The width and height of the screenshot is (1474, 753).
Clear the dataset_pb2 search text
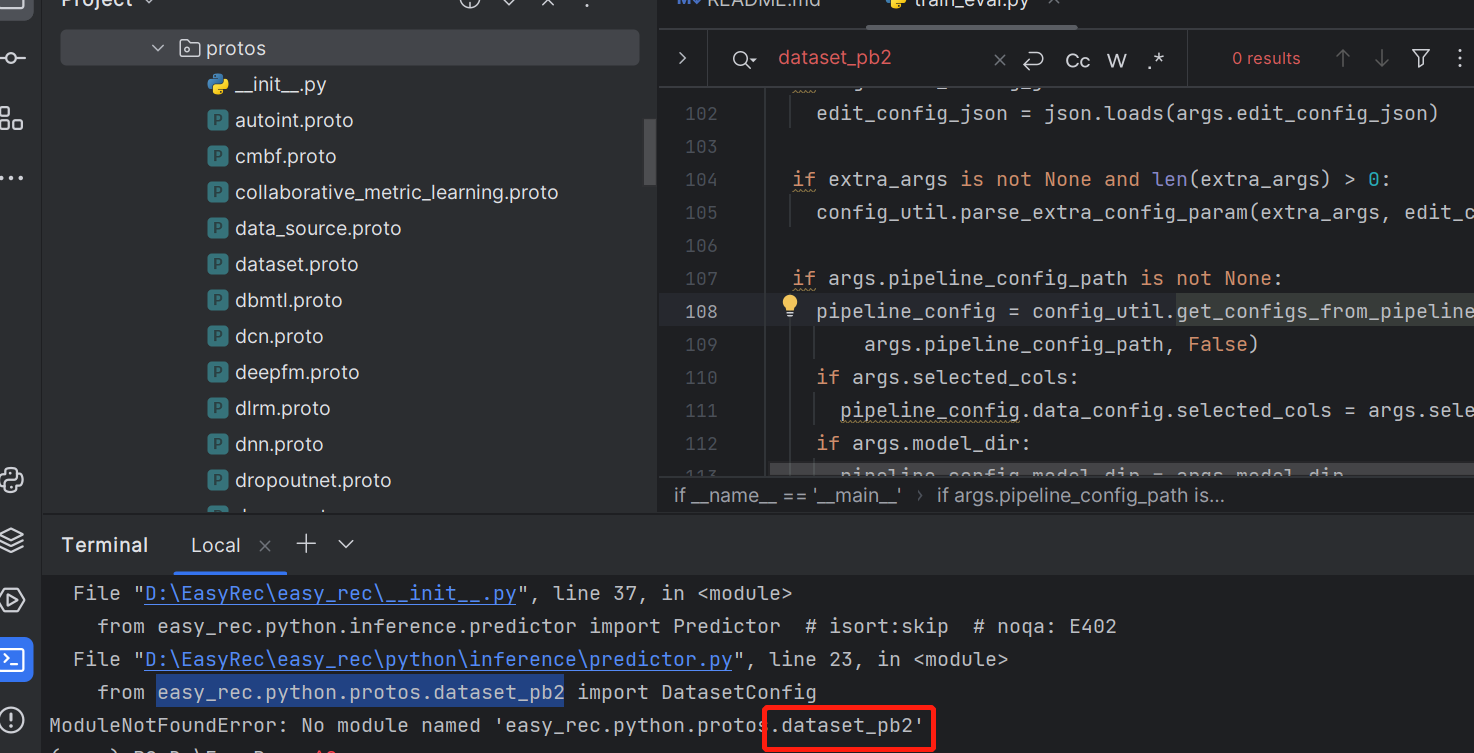[x=999, y=60]
